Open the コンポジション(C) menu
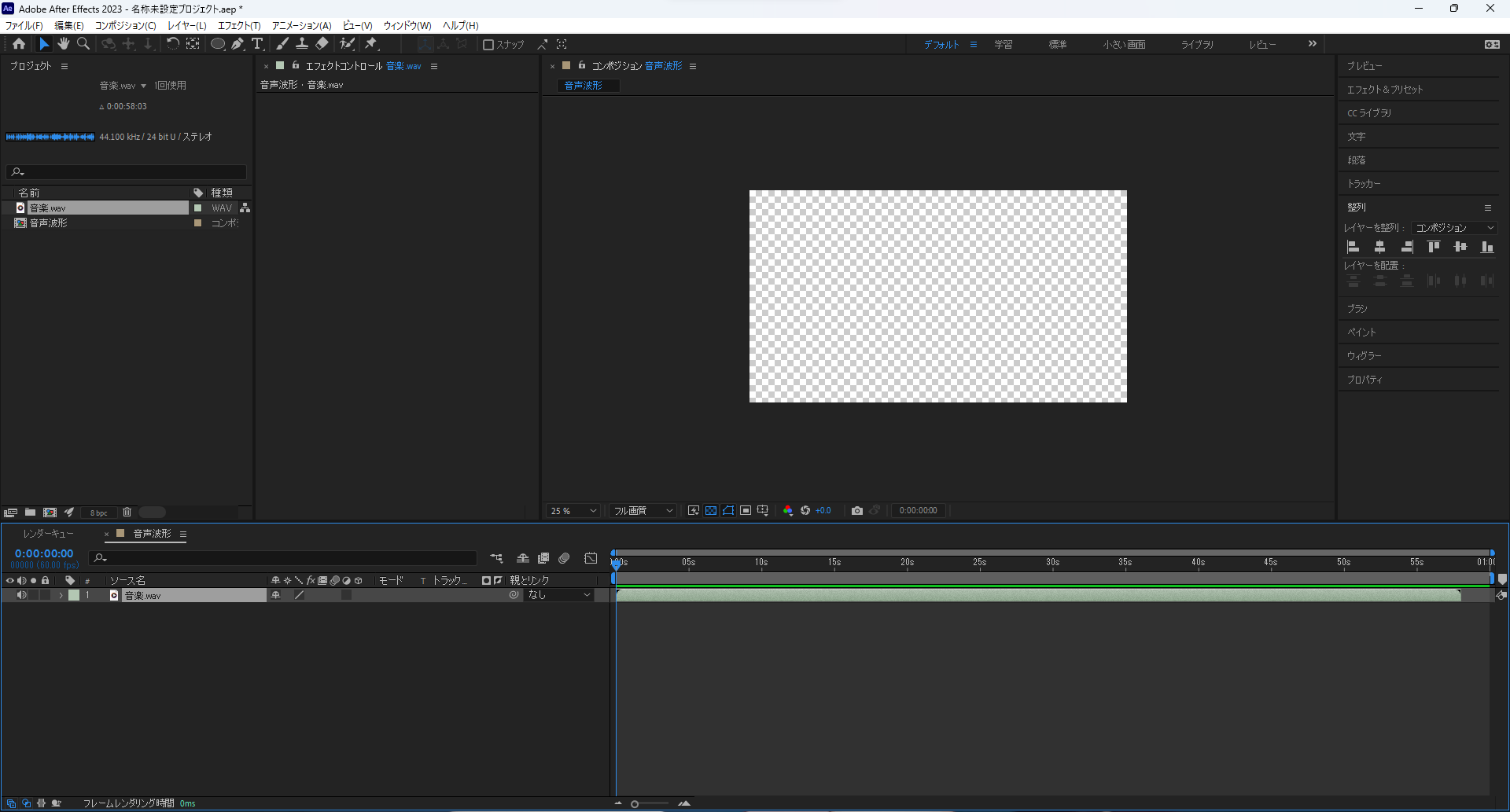1510x812 pixels. click(126, 26)
